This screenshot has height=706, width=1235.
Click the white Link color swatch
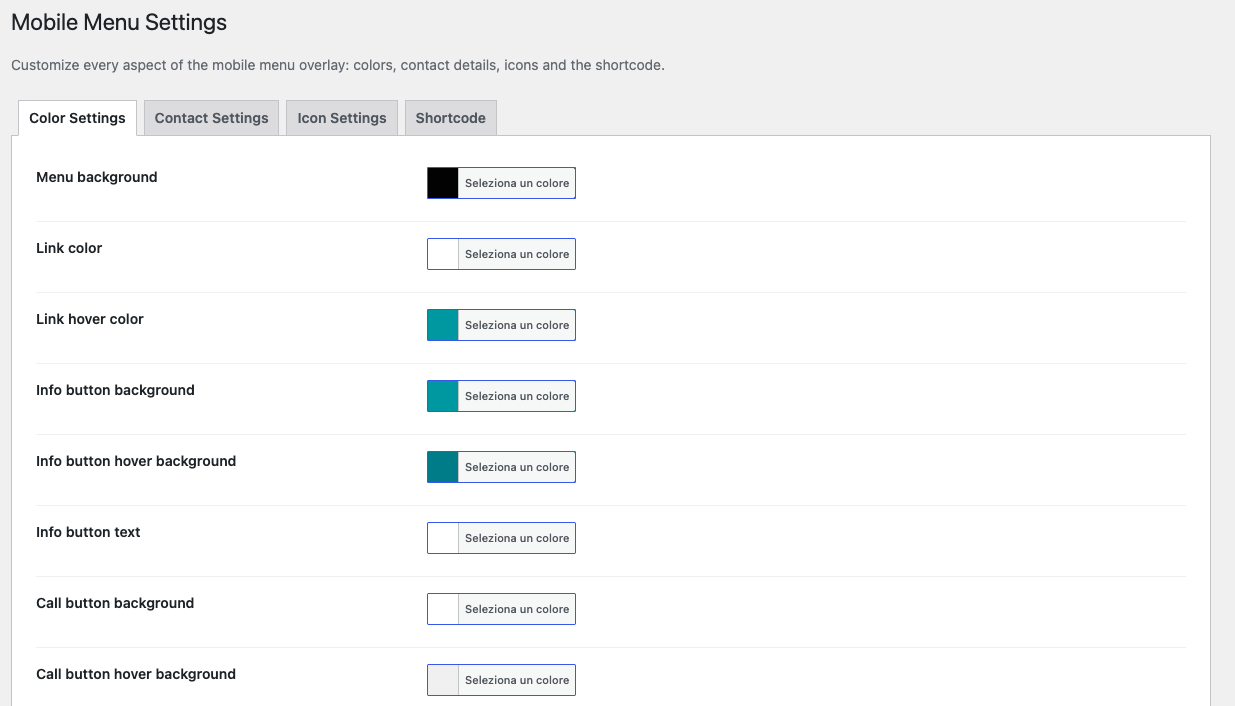click(x=443, y=254)
